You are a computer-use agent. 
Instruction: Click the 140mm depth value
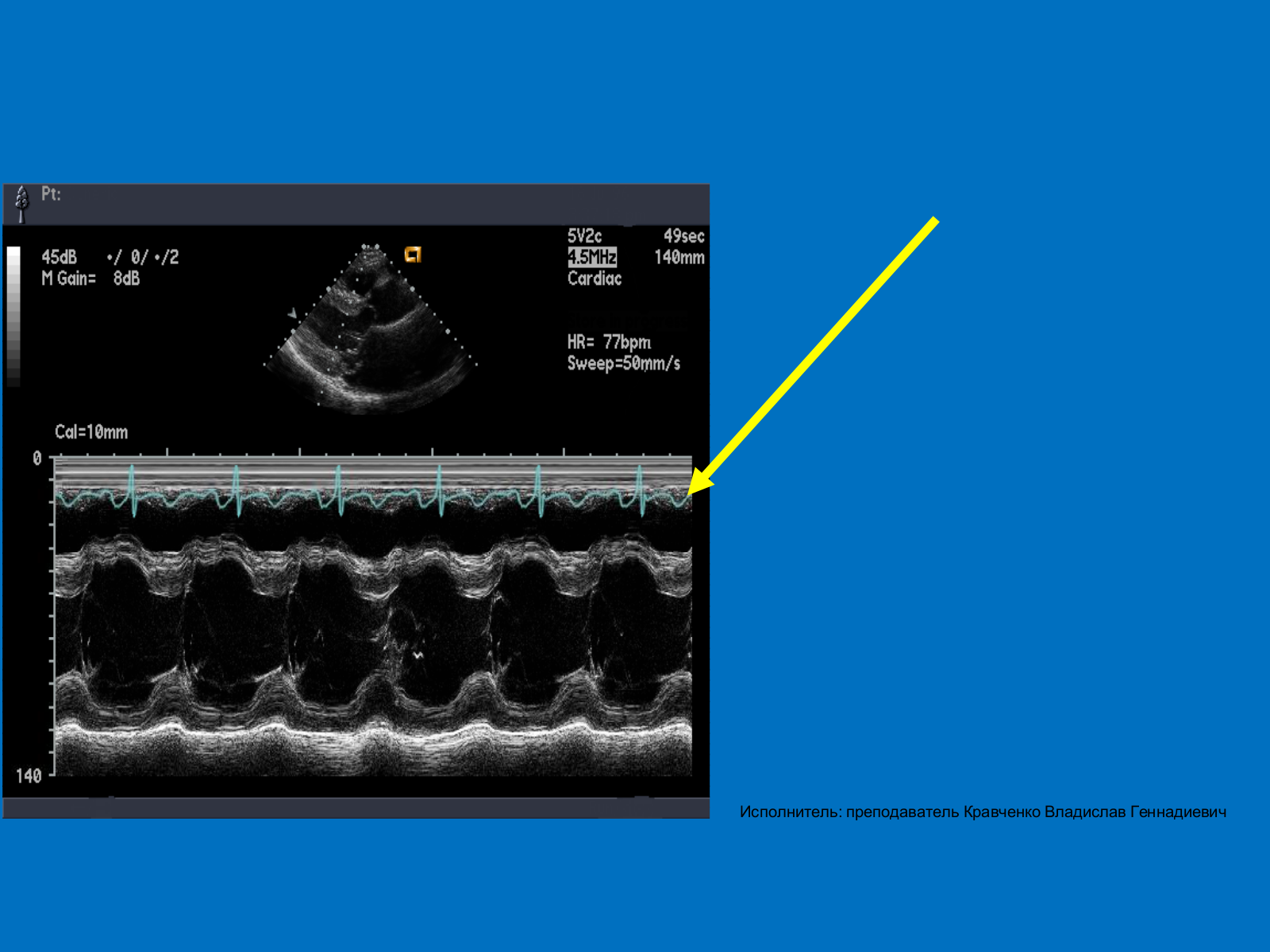(679, 257)
